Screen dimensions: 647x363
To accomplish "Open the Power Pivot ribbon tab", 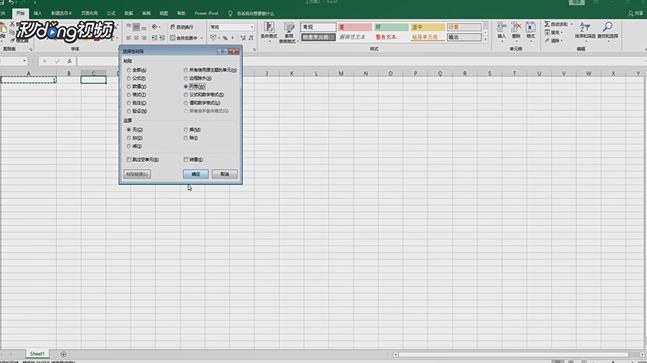I will [x=206, y=14].
